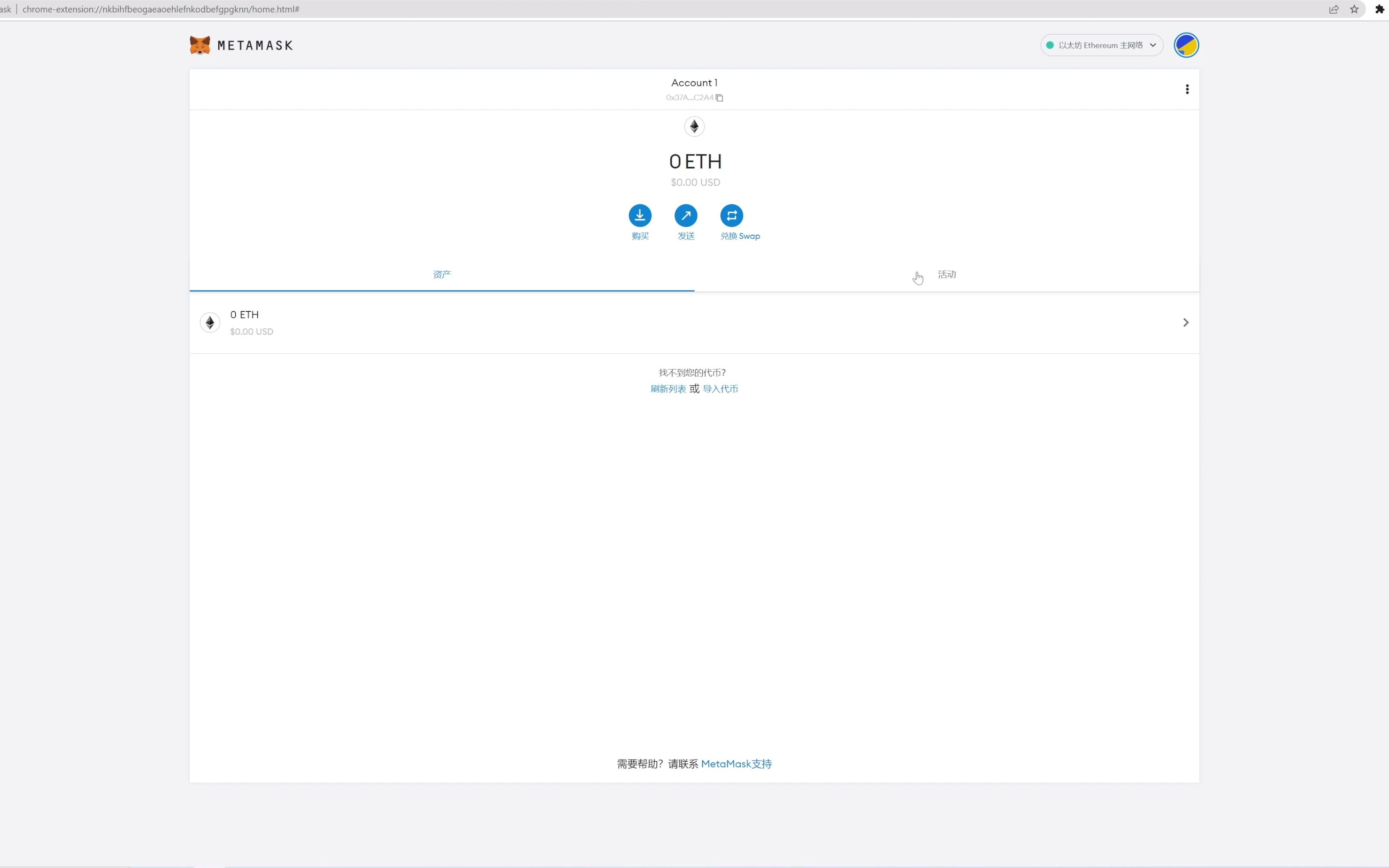1389x868 pixels.
Task: Click the 购买 label under the buy button
Action: (640, 236)
